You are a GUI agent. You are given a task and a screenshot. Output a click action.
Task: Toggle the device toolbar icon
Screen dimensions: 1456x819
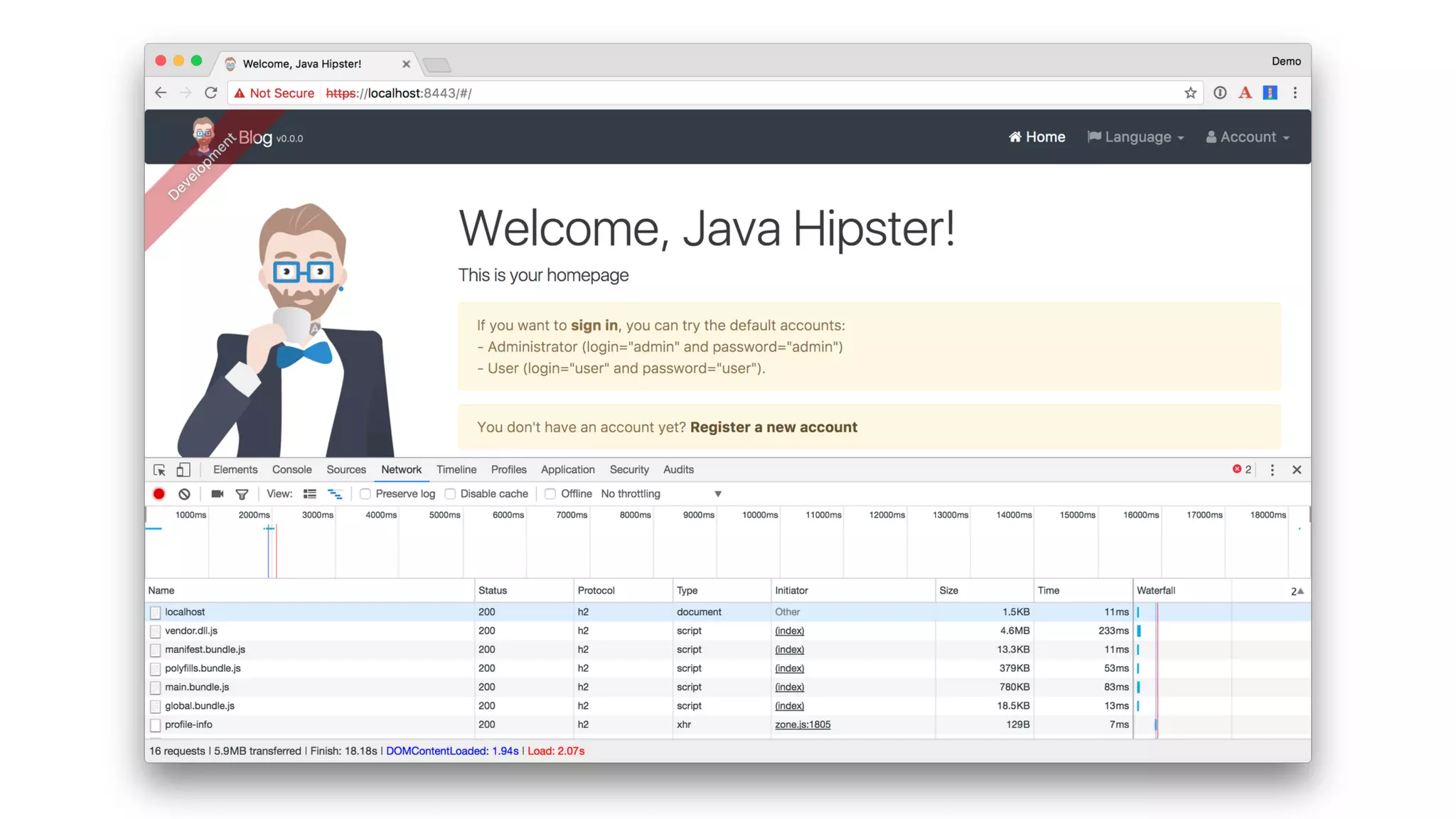[x=183, y=470]
